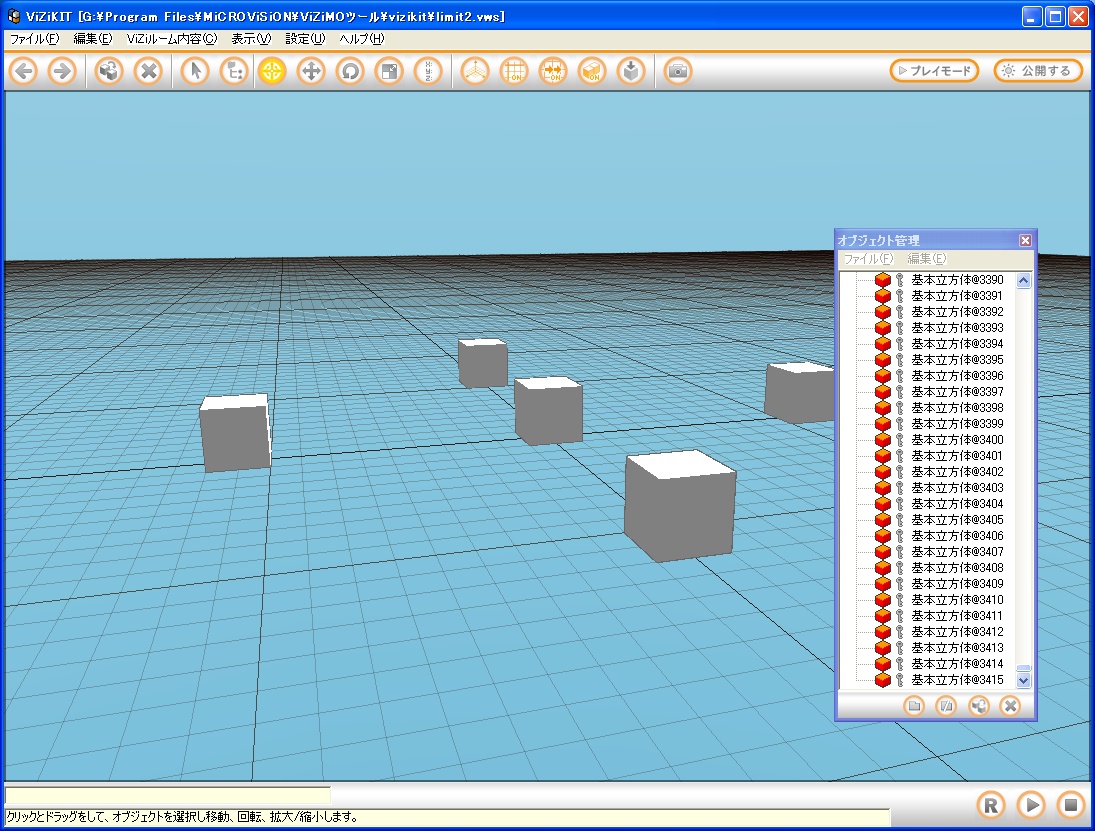Click the folder icon in object manager
1095x831 pixels.
(x=913, y=706)
